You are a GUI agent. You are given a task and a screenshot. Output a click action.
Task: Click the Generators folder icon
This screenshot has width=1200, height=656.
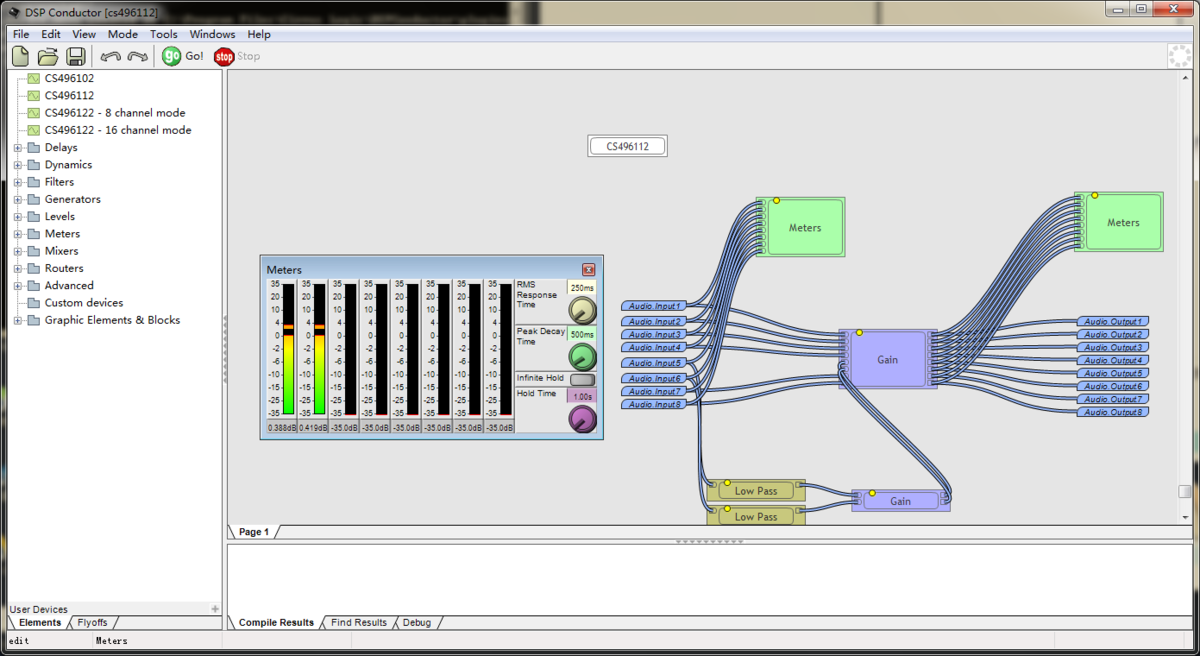point(34,199)
